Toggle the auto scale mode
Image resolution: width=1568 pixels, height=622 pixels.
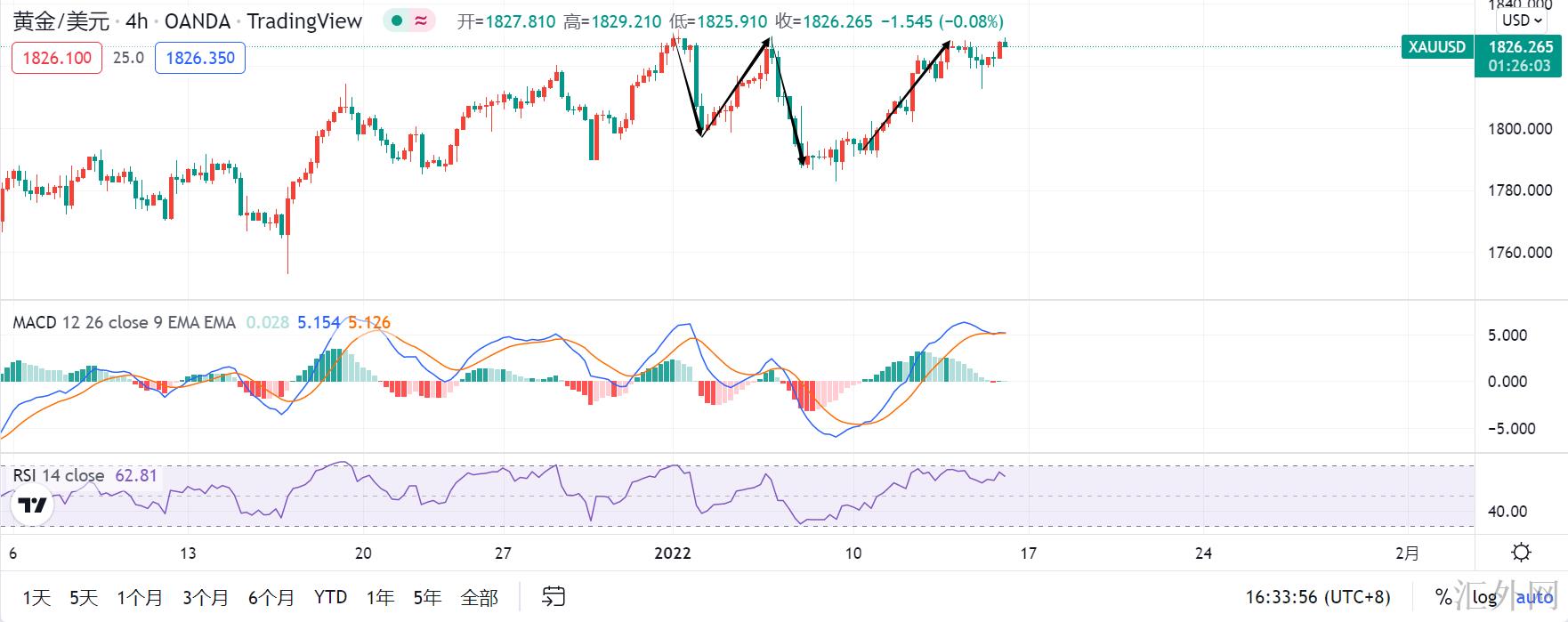1534,597
